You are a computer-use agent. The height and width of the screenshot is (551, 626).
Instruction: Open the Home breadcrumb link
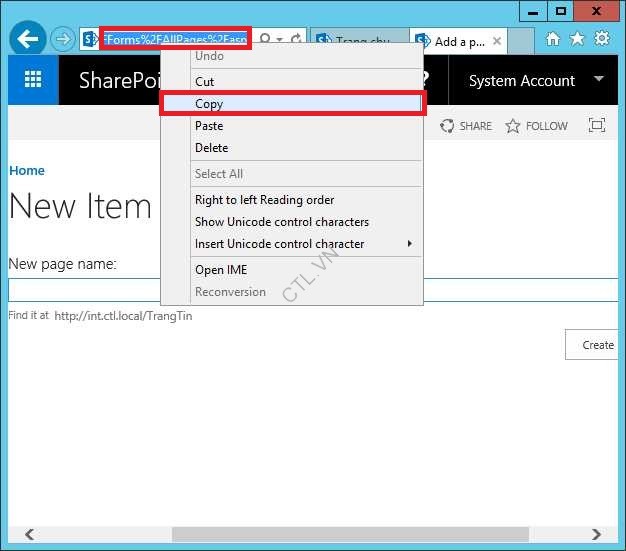27,171
